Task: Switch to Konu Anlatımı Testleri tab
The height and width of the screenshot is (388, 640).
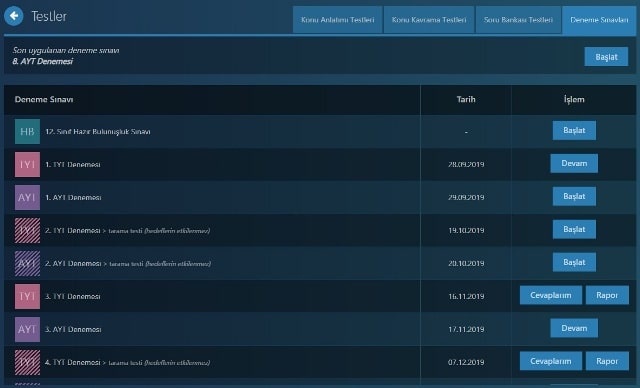Action: coord(338,20)
